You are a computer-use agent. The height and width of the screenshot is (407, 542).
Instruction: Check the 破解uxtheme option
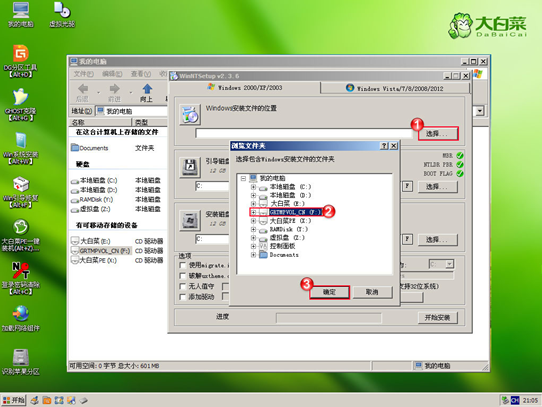[183, 276]
